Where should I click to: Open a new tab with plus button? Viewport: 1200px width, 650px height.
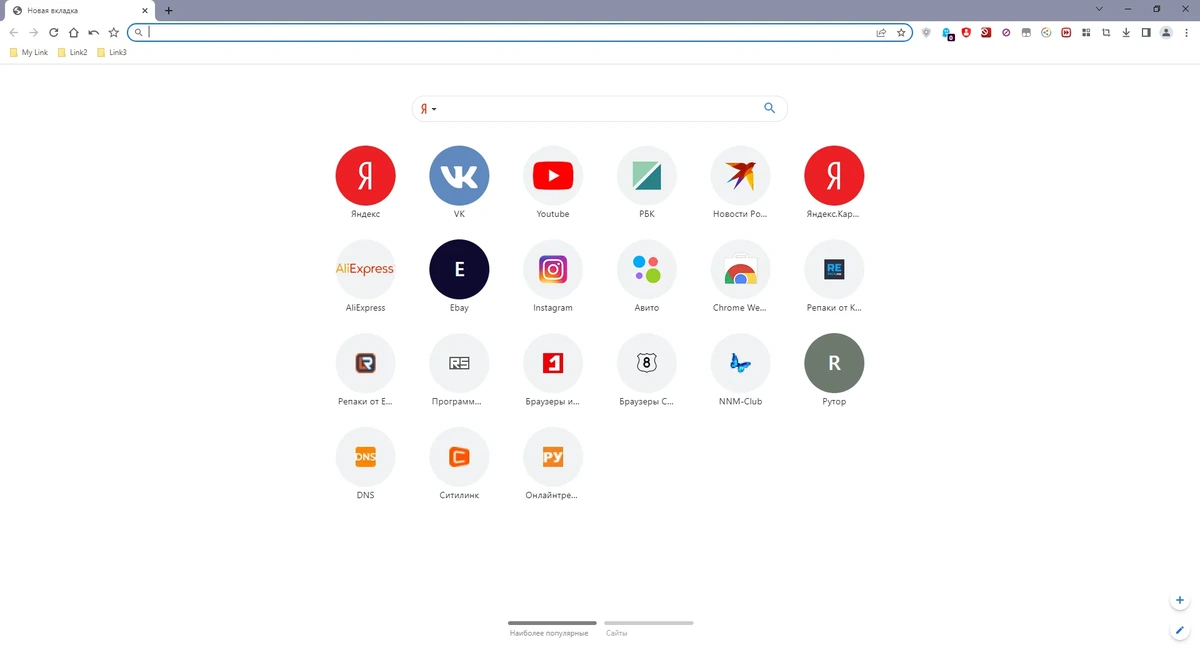tap(168, 10)
